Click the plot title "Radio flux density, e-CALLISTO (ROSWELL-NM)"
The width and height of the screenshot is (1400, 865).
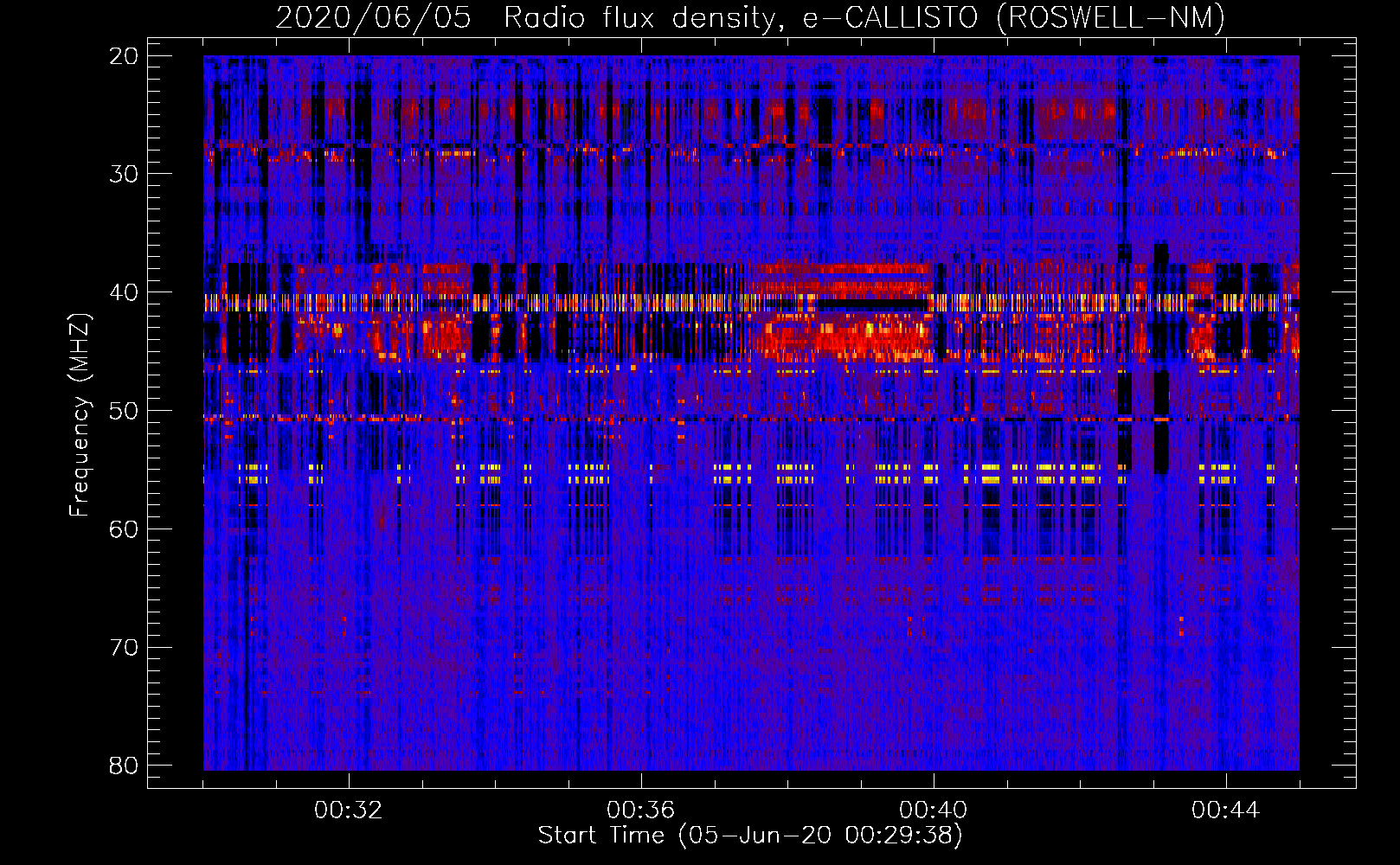(864, 17)
